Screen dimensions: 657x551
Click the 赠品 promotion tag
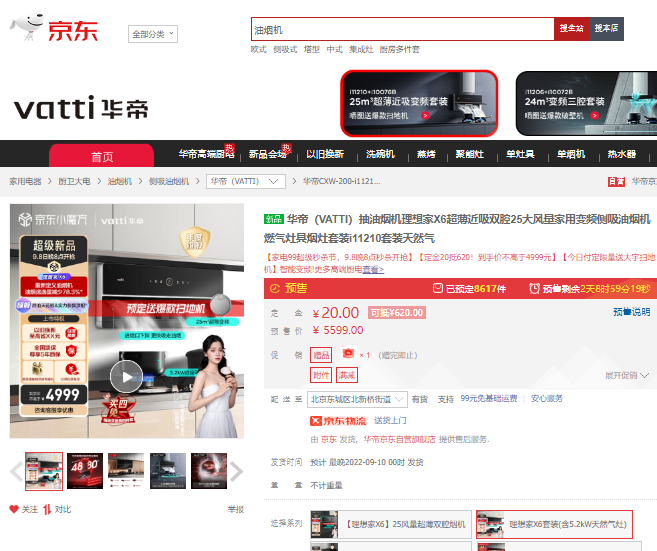[x=321, y=355]
